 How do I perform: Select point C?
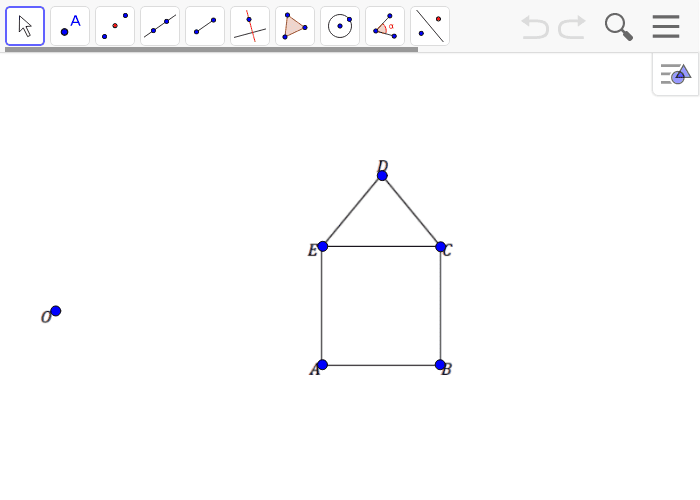[441, 246]
